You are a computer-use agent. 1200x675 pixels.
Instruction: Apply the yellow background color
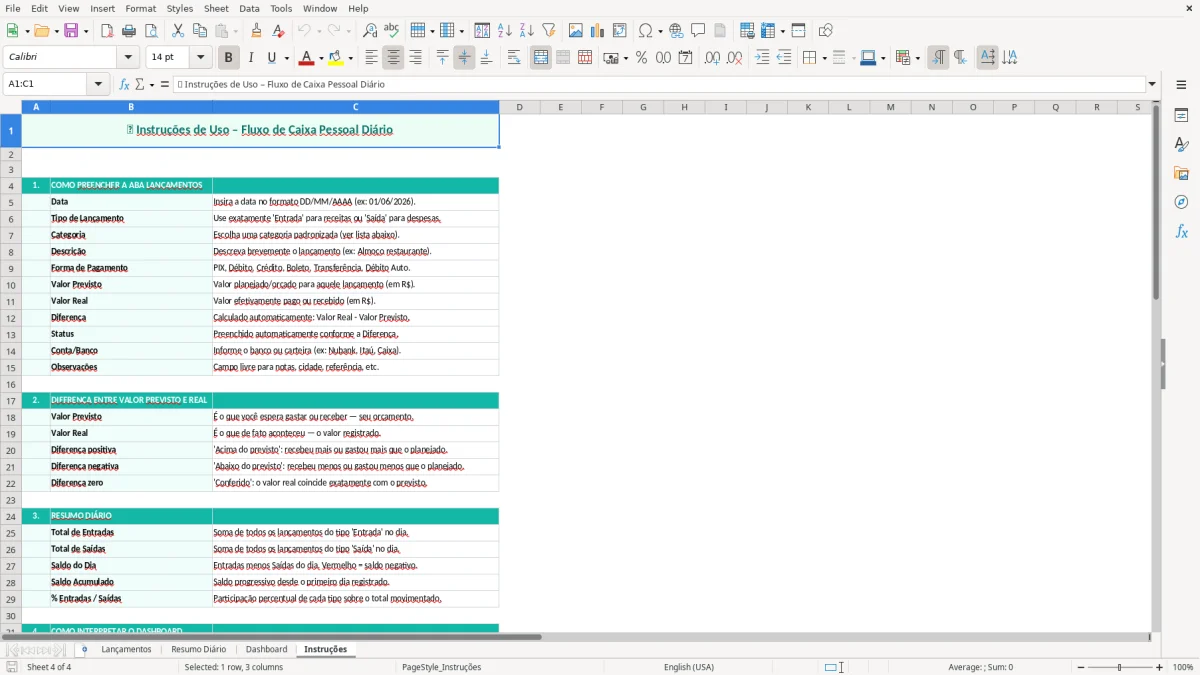pyautogui.click(x=336, y=58)
